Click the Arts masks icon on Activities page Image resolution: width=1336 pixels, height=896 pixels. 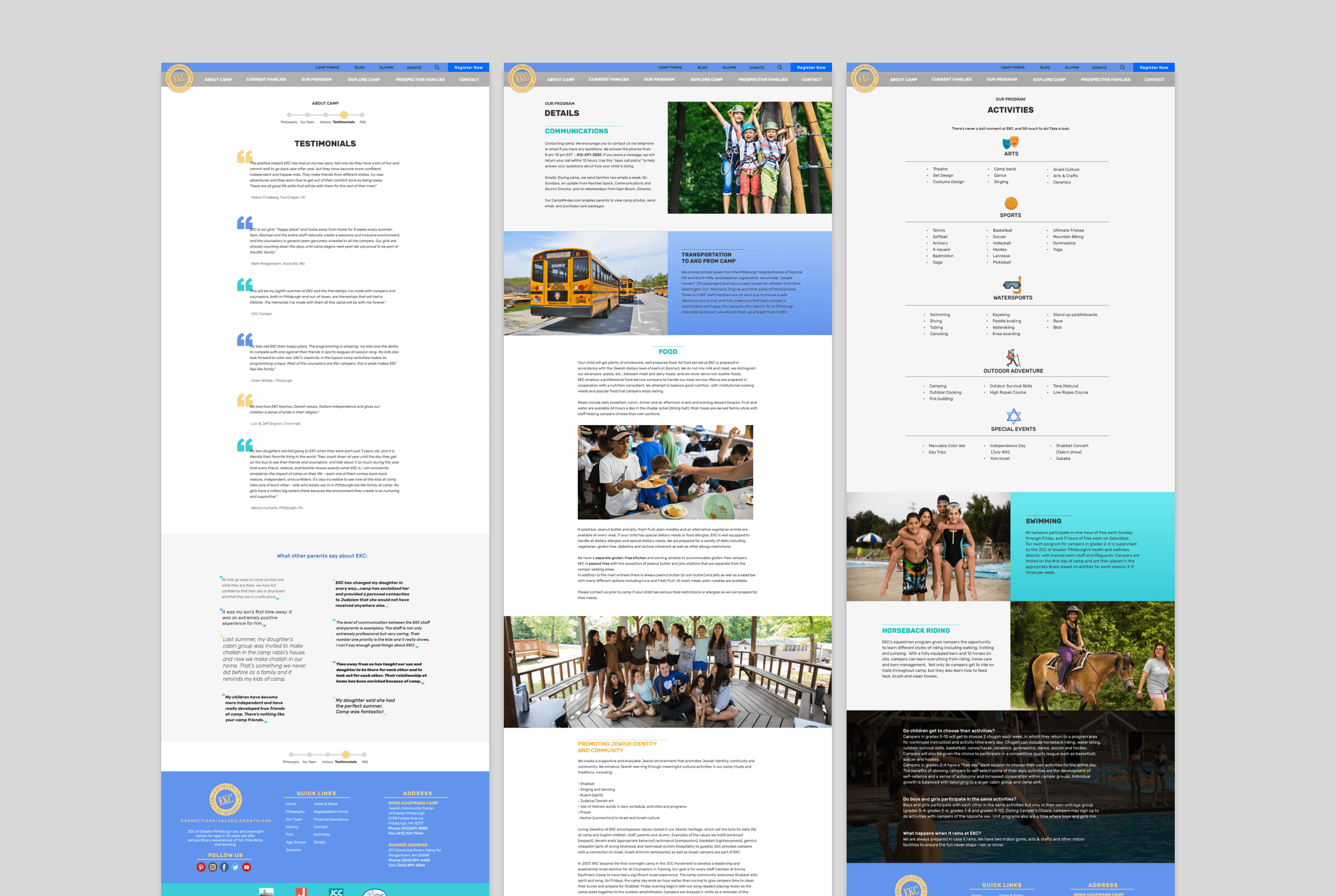pos(1011,142)
